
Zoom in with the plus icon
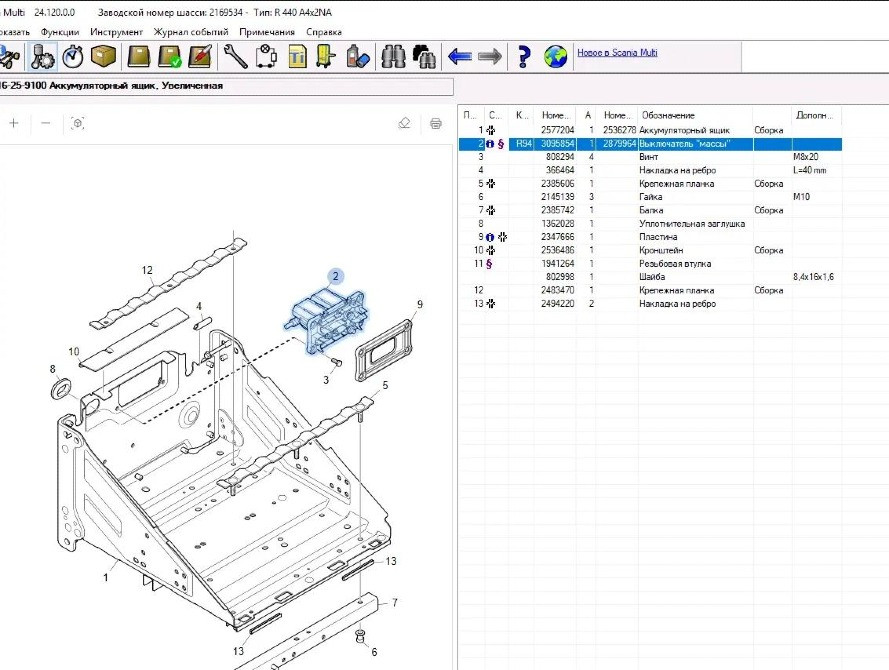pyautogui.click(x=14, y=123)
